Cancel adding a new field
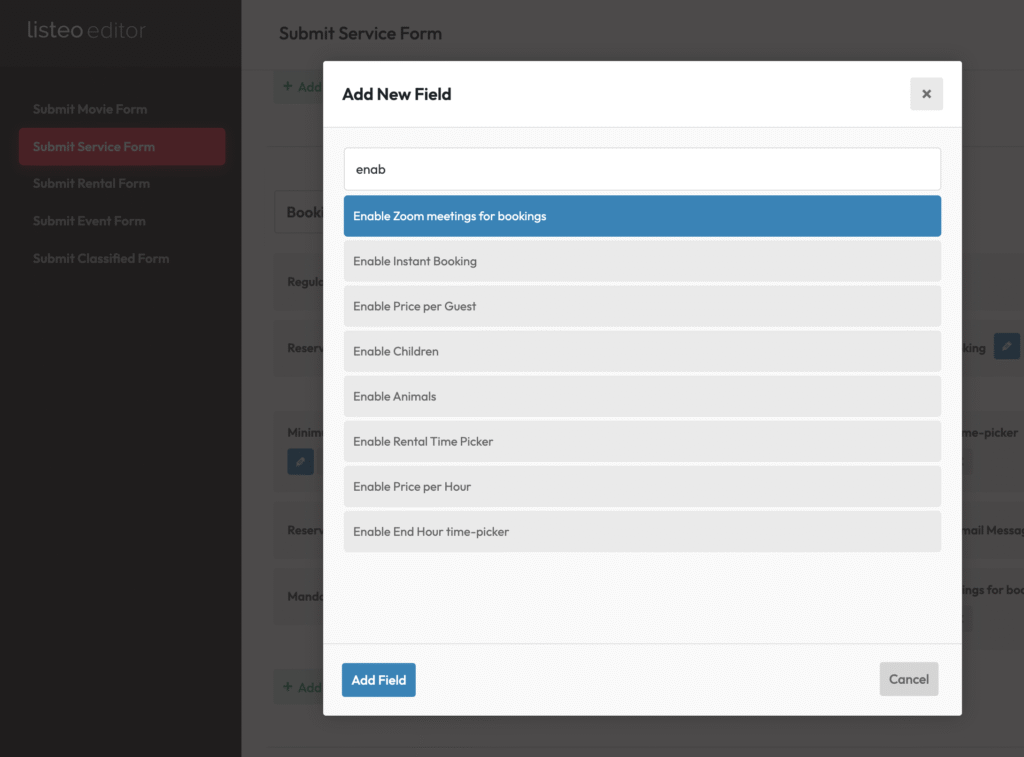 click(908, 679)
